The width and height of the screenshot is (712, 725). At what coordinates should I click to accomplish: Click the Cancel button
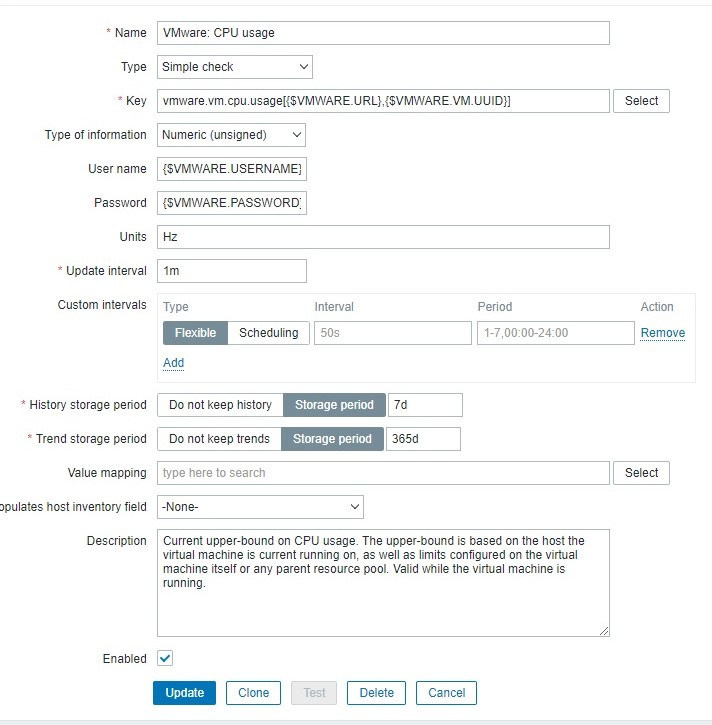(x=446, y=693)
